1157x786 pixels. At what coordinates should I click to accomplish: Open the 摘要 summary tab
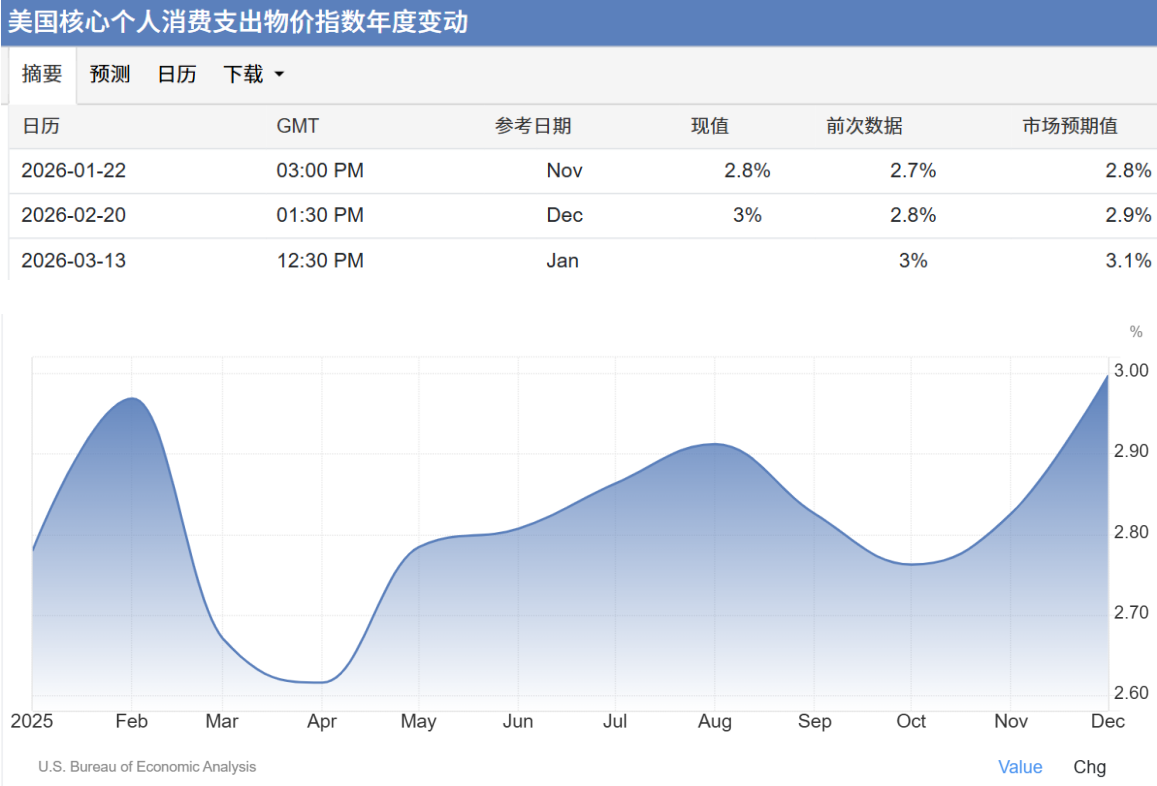[x=42, y=75]
